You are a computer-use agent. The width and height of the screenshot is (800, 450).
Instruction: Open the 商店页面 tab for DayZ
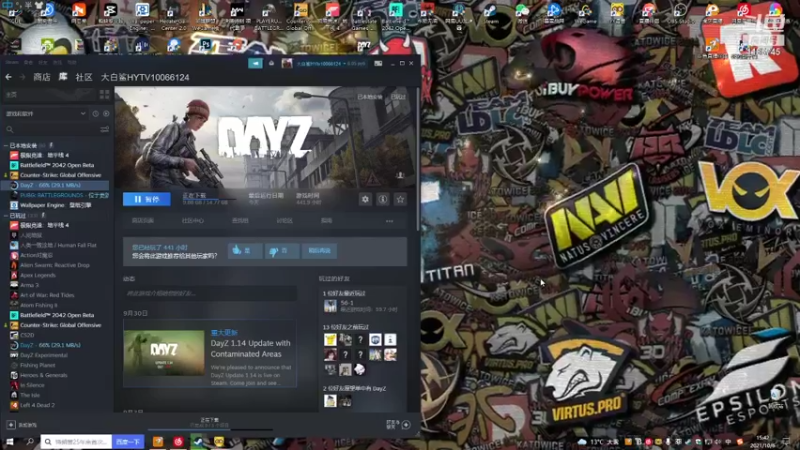(142, 221)
